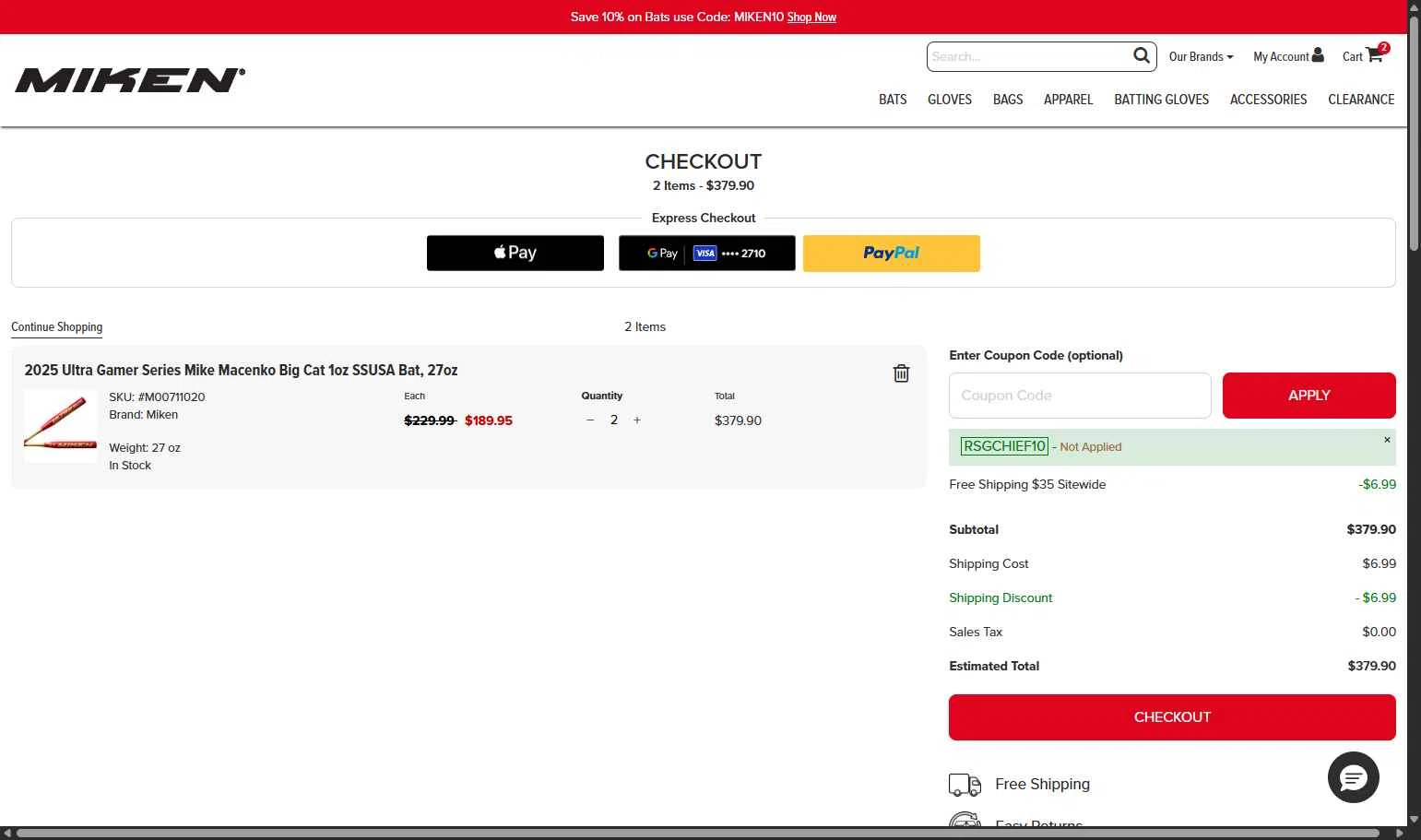Pay with Google Pay Visa 2710

(707, 253)
